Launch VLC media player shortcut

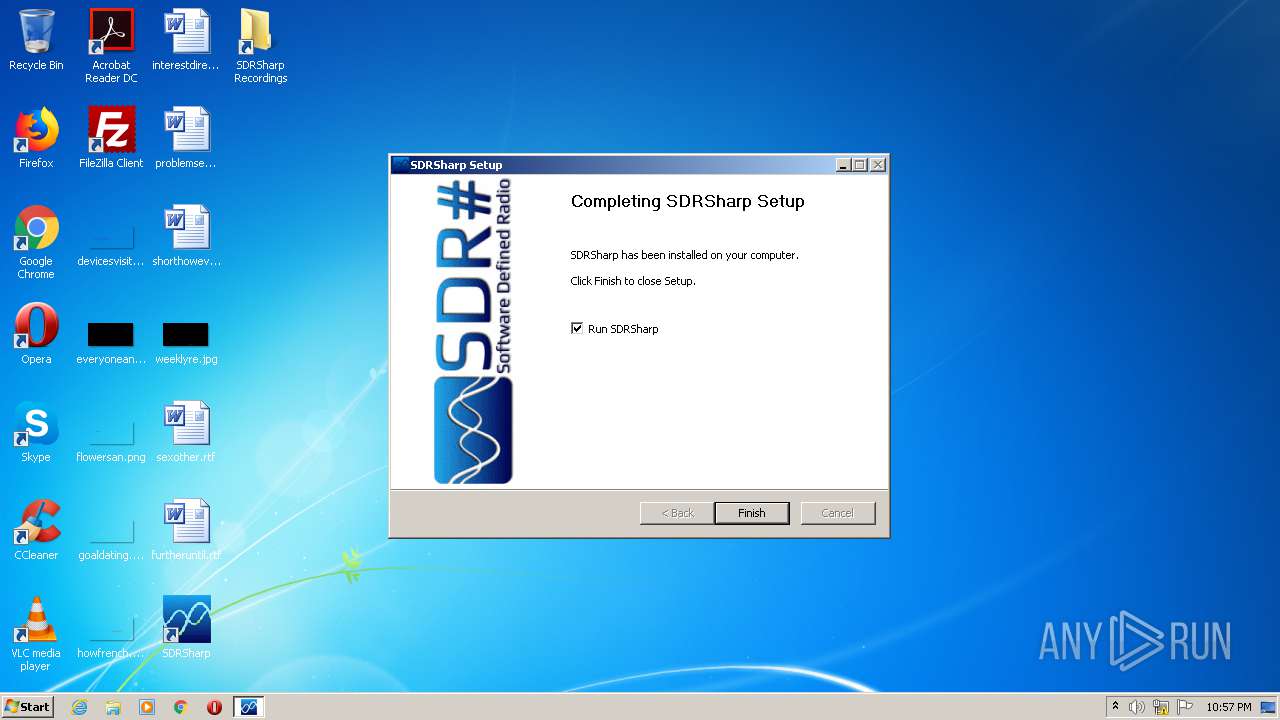(x=36, y=634)
